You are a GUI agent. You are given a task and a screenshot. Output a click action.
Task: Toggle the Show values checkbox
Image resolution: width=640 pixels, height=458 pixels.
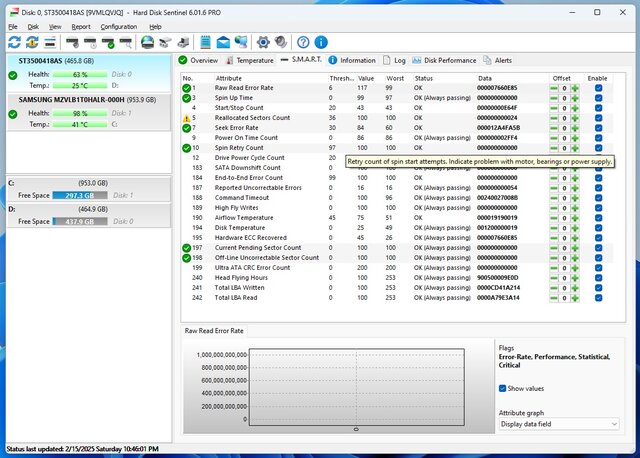click(x=503, y=388)
